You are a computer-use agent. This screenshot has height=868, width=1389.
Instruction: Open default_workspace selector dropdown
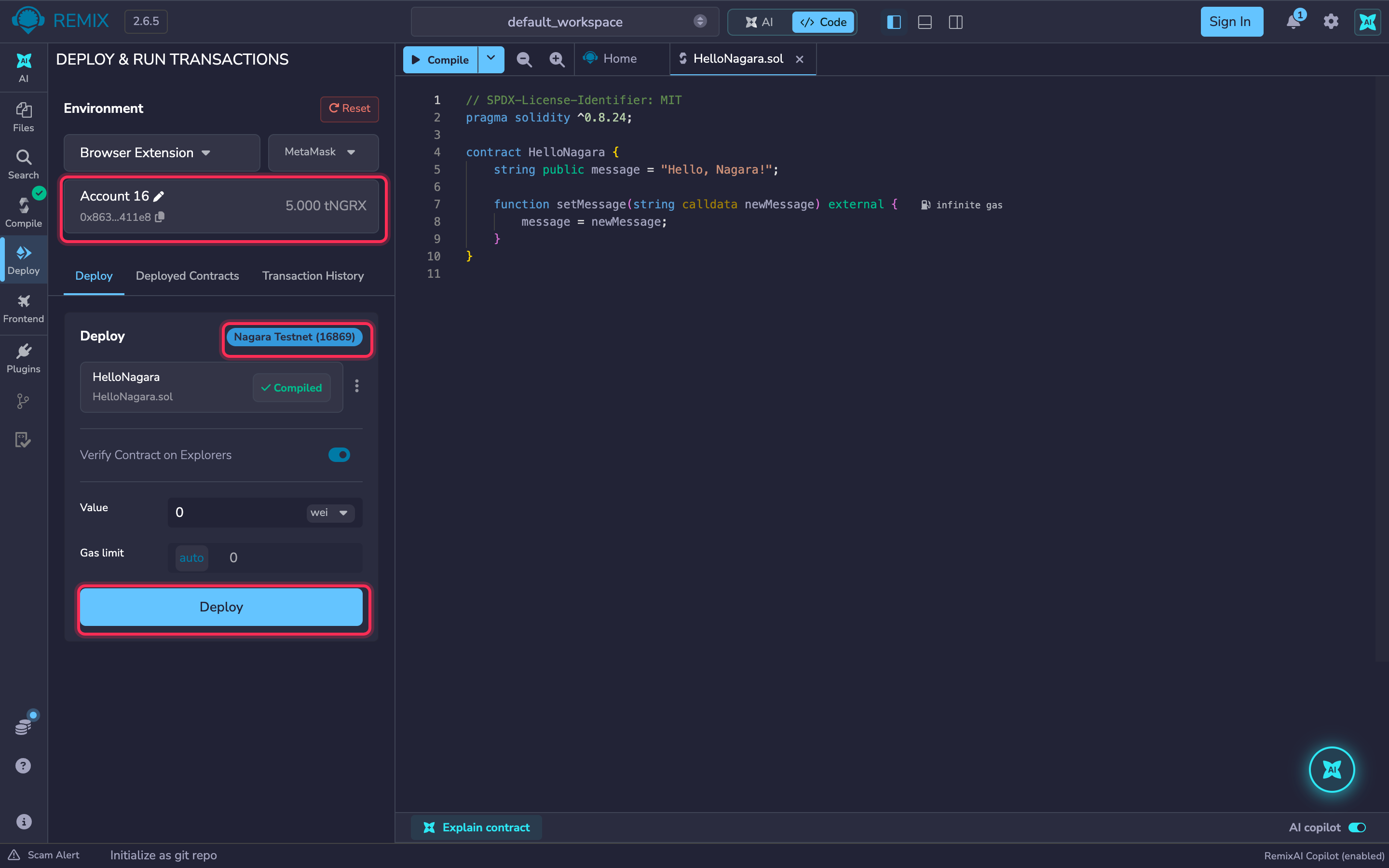pos(565,22)
